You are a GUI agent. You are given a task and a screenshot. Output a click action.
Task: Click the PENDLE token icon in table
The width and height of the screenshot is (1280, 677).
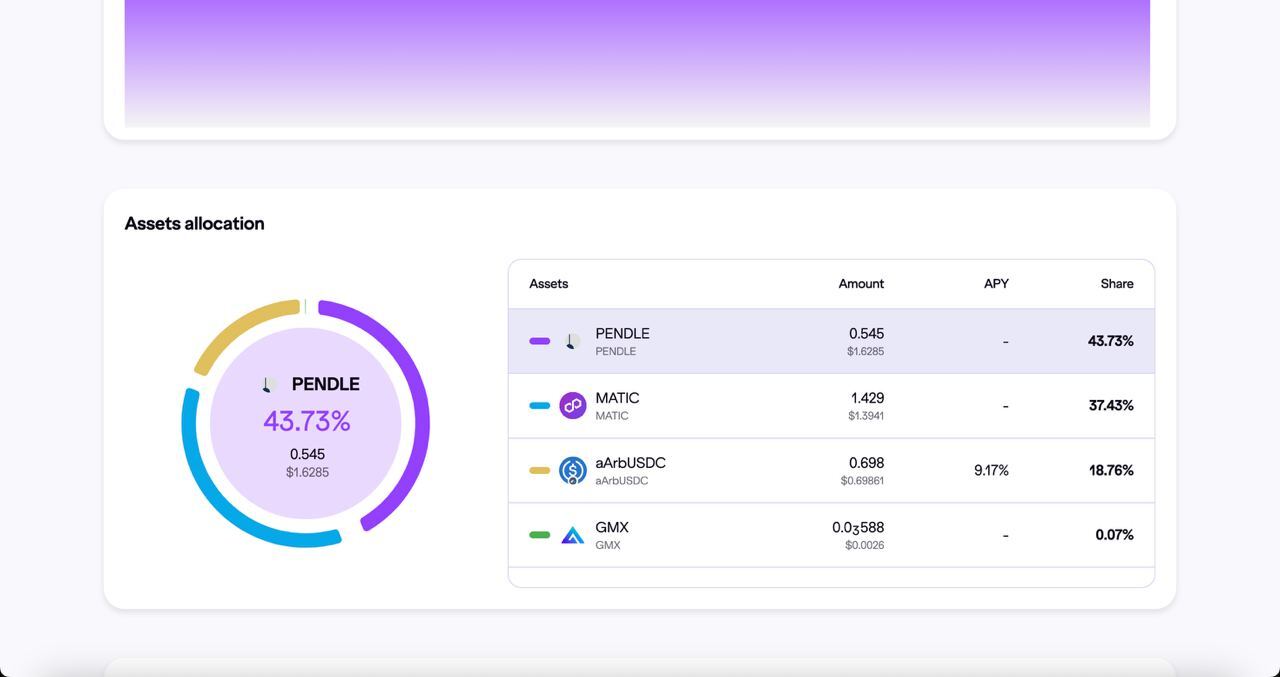click(572, 341)
